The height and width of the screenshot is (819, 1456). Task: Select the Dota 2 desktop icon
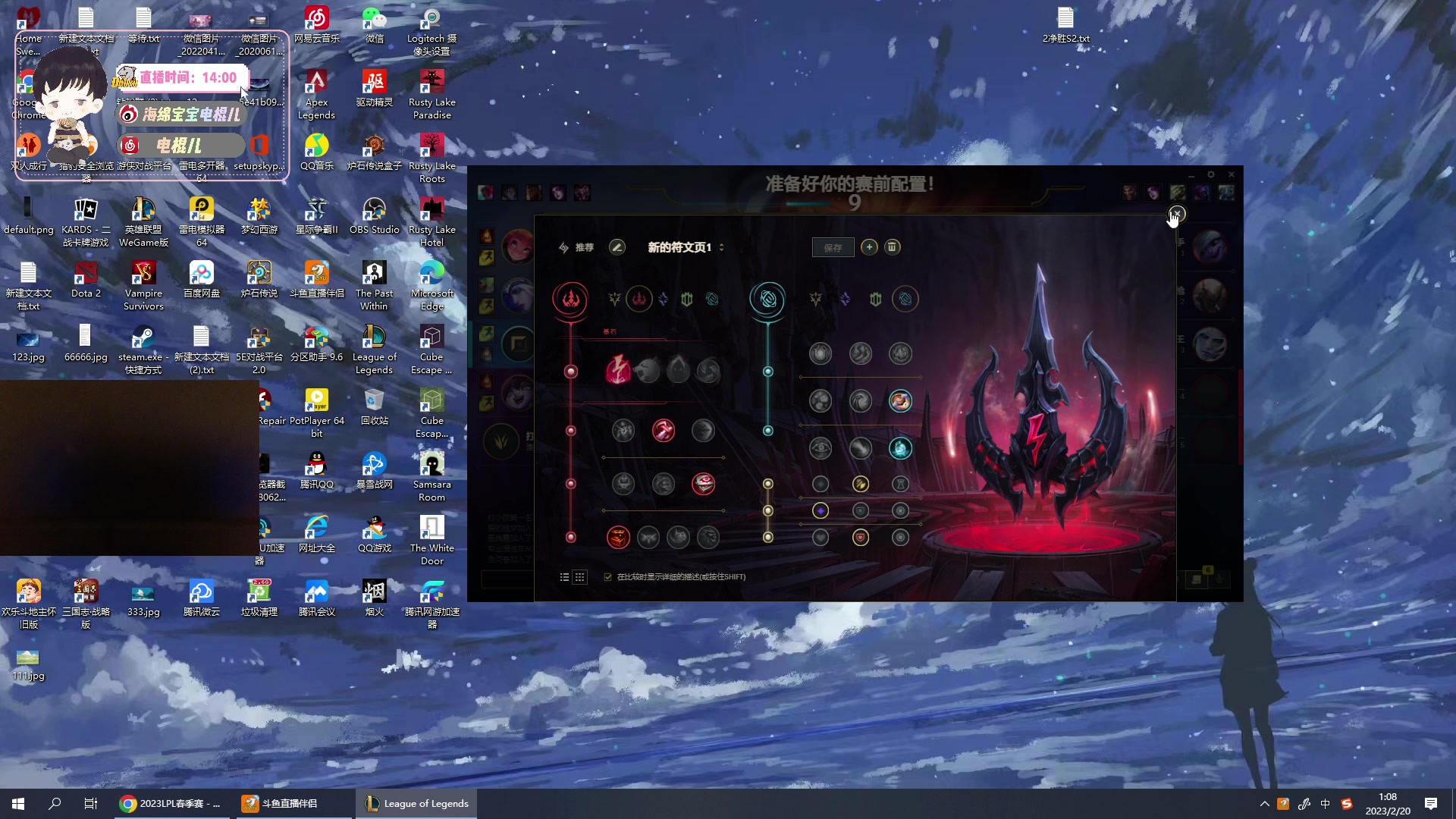pos(86,280)
